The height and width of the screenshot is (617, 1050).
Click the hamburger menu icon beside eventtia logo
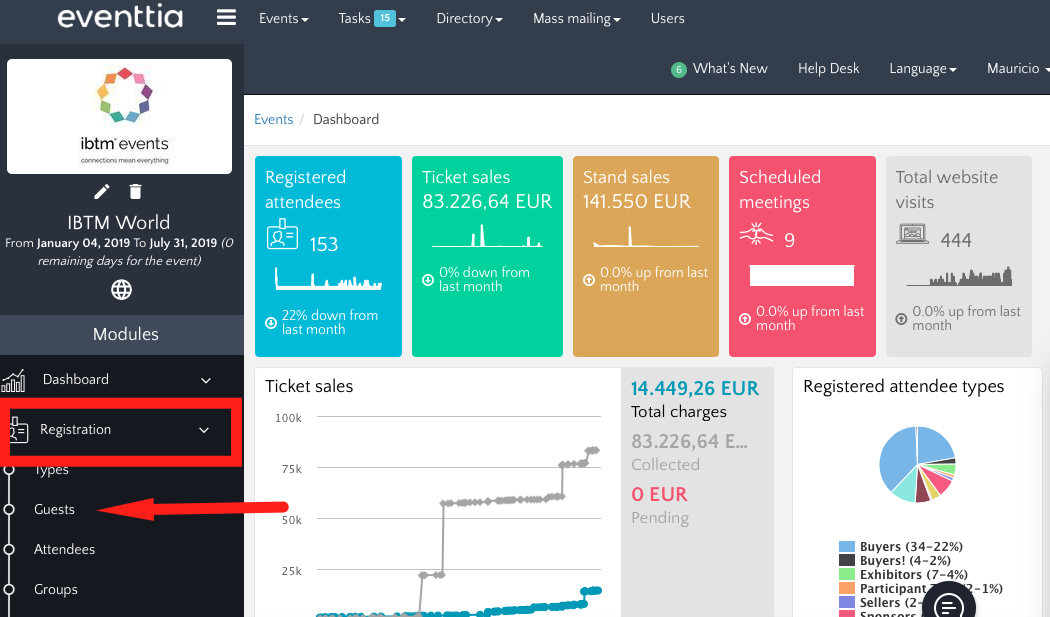click(227, 18)
